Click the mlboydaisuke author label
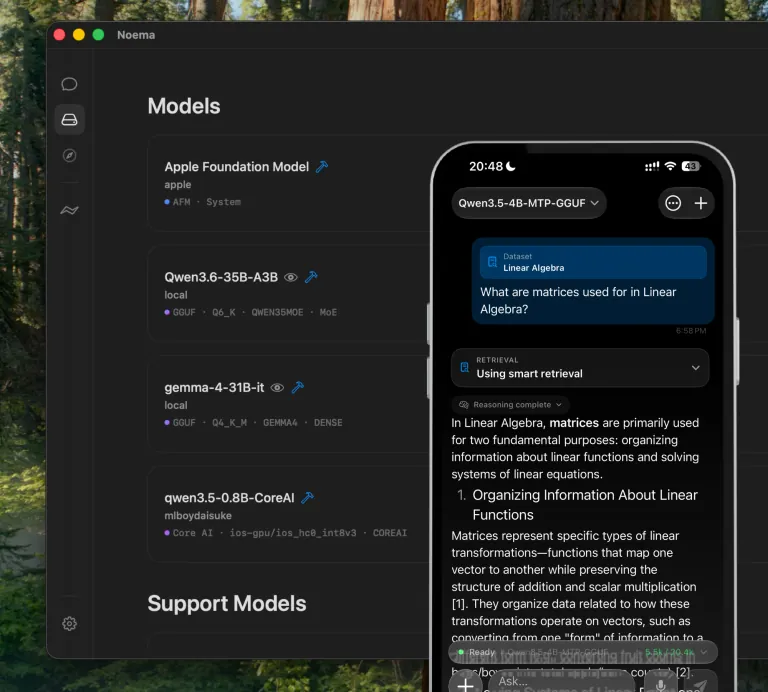 click(x=198, y=515)
